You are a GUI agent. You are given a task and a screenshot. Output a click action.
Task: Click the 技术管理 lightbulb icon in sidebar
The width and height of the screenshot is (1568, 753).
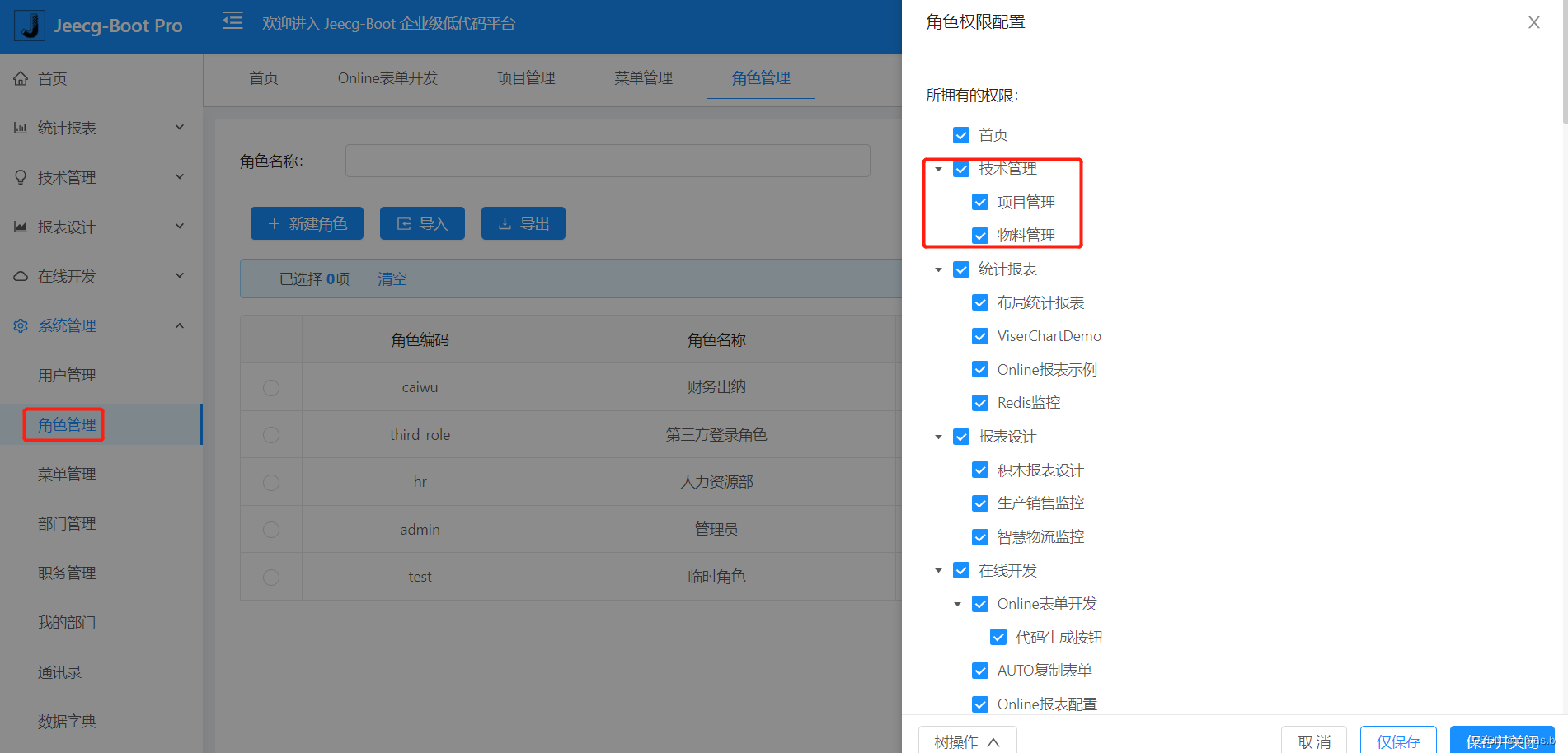(21, 177)
